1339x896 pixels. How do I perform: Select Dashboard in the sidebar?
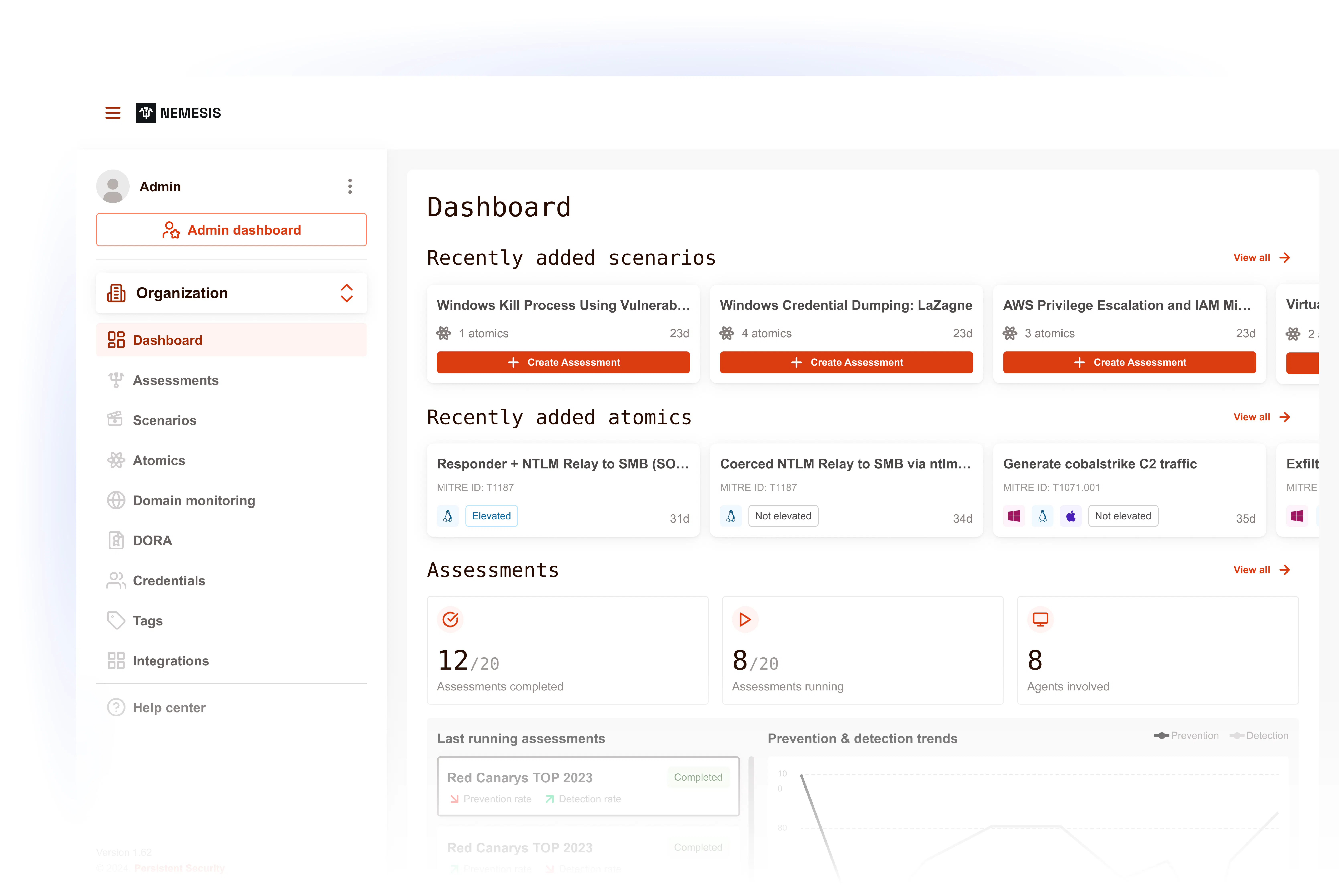[x=232, y=340]
